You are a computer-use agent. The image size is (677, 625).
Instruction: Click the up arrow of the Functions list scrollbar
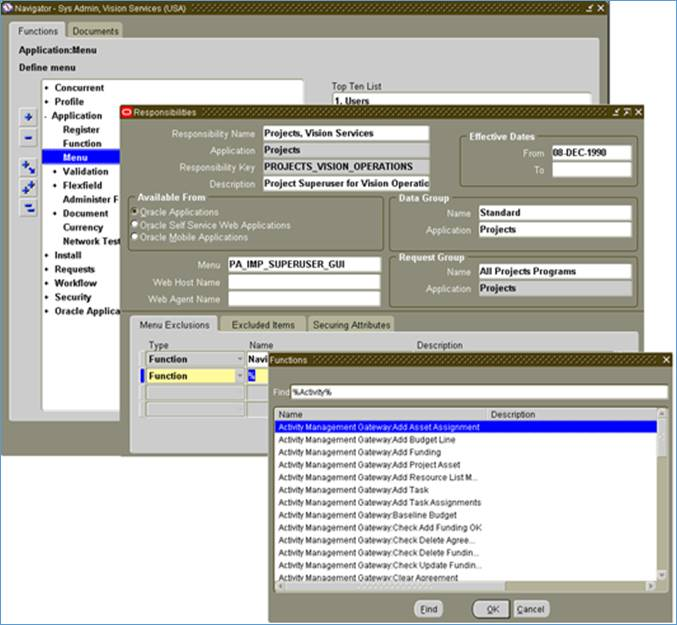coord(661,414)
